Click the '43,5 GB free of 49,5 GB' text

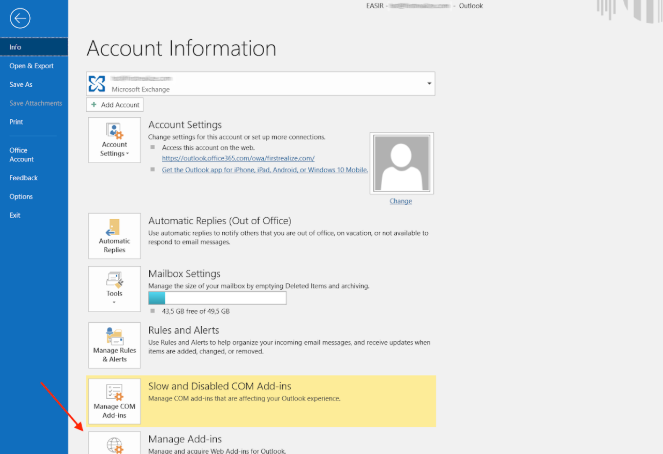(195, 311)
